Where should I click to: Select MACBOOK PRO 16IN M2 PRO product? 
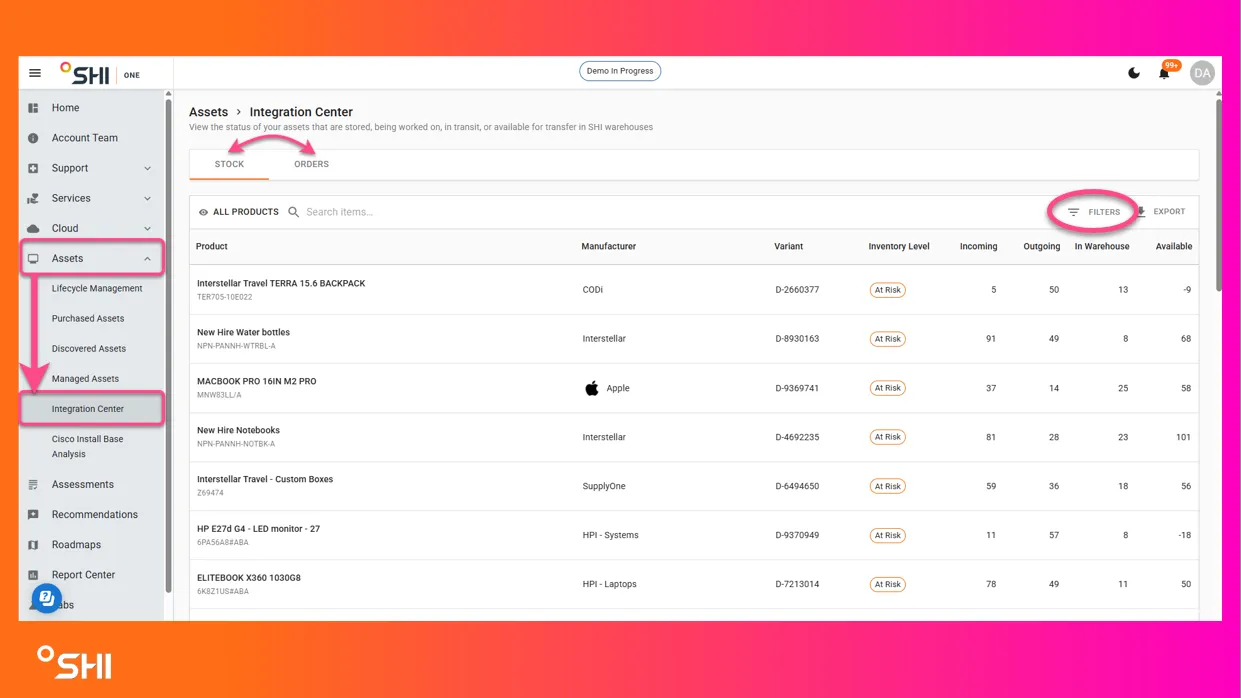coord(256,381)
